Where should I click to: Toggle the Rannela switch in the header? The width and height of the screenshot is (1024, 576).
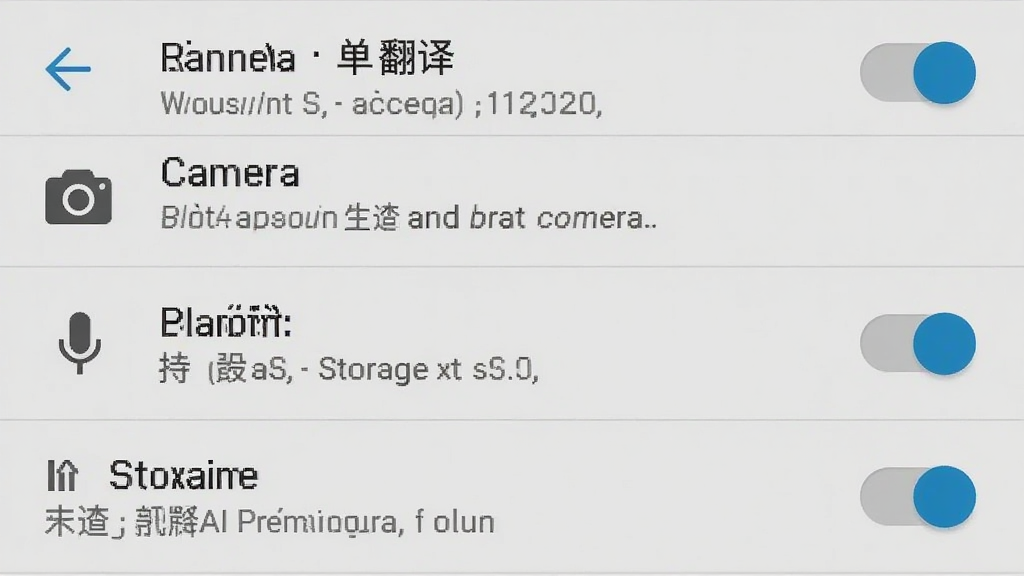pos(918,72)
